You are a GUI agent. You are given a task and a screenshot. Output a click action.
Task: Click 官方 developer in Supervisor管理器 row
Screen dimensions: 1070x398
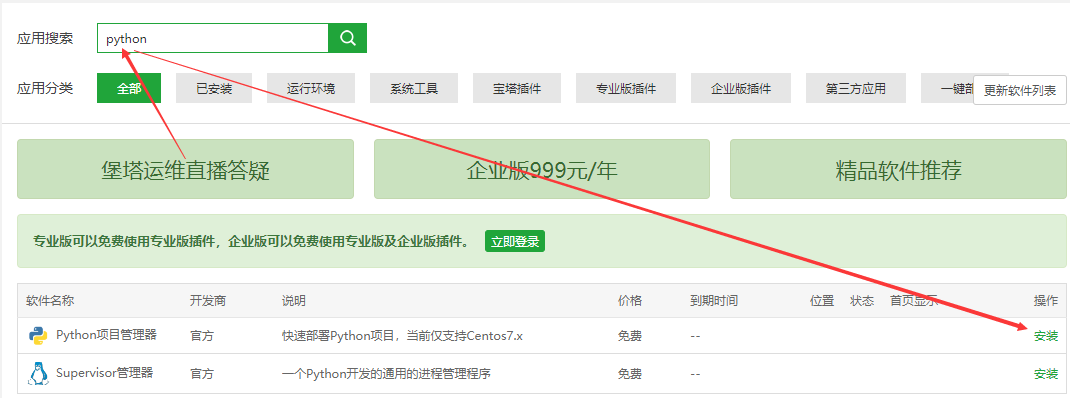click(x=201, y=373)
